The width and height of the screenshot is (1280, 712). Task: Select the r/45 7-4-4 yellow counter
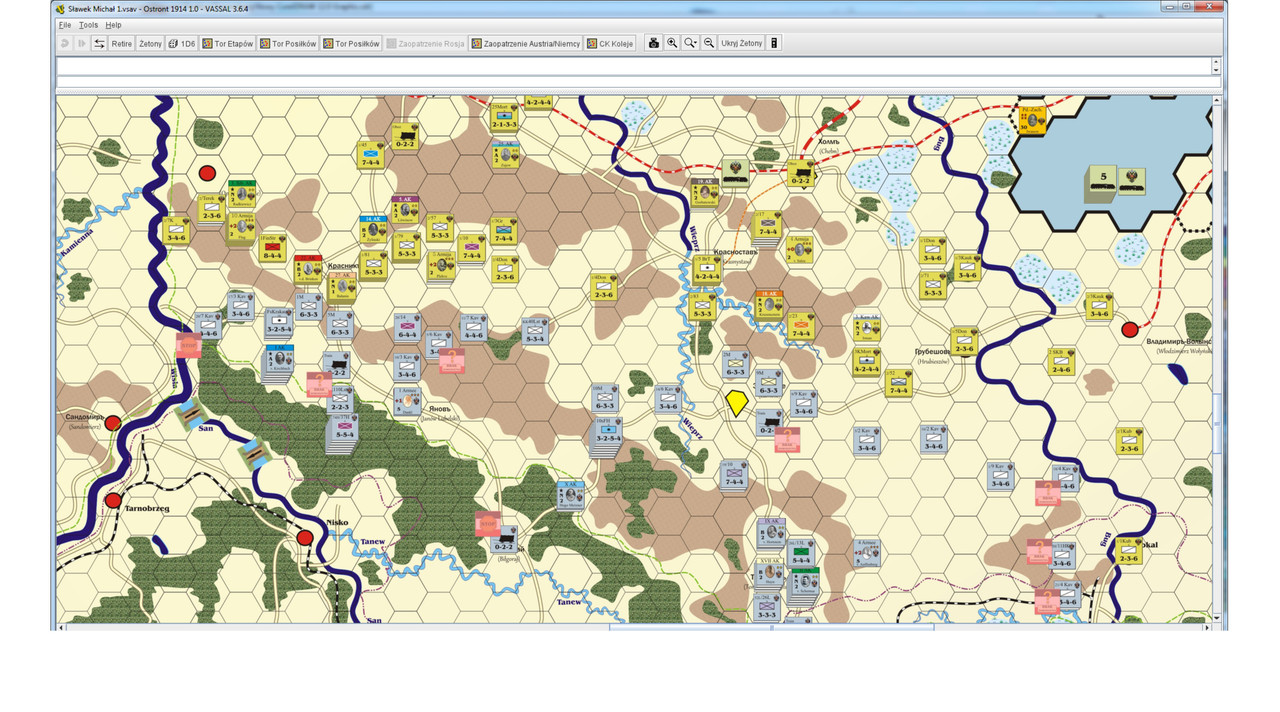point(371,153)
